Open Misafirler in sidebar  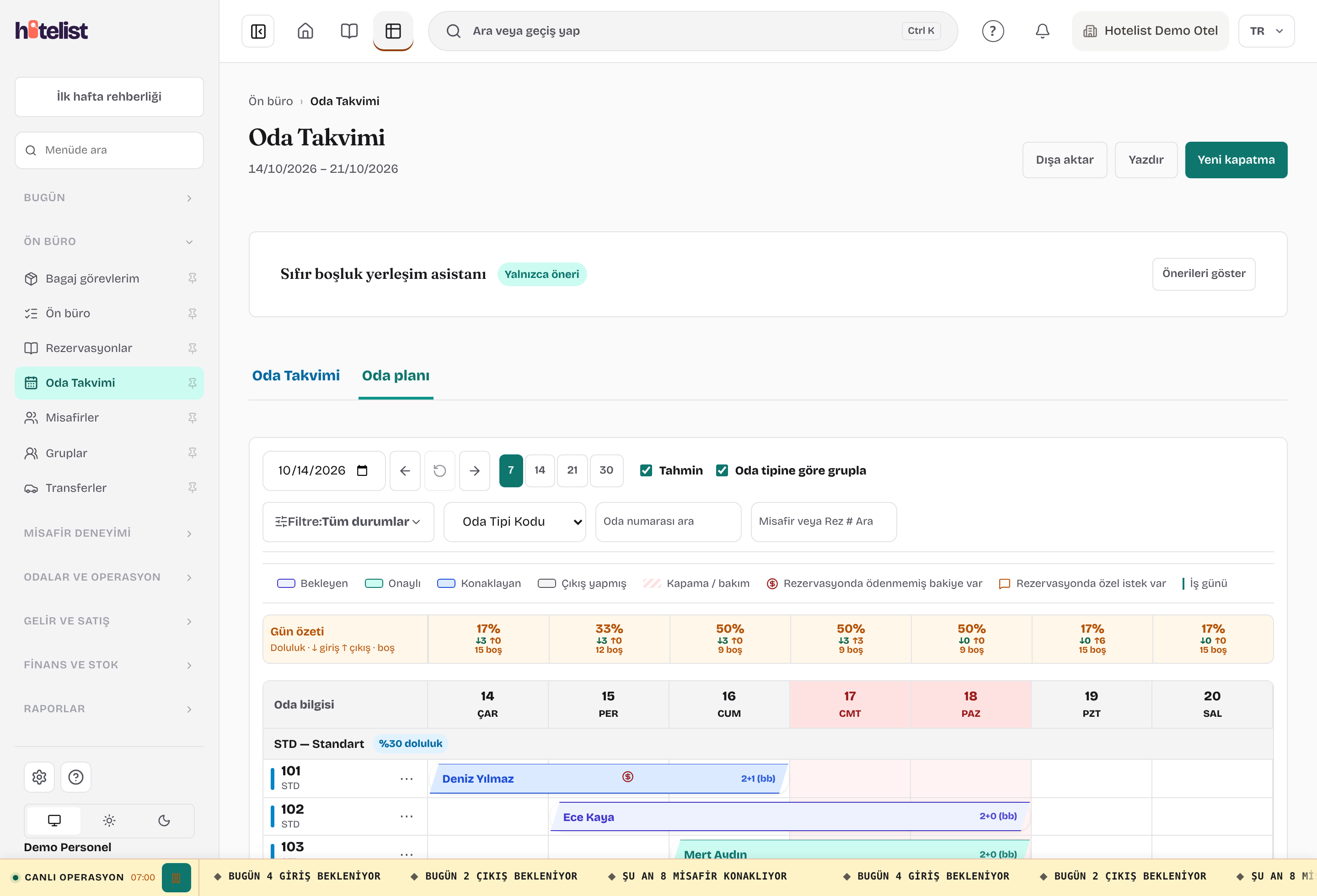pos(109,417)
